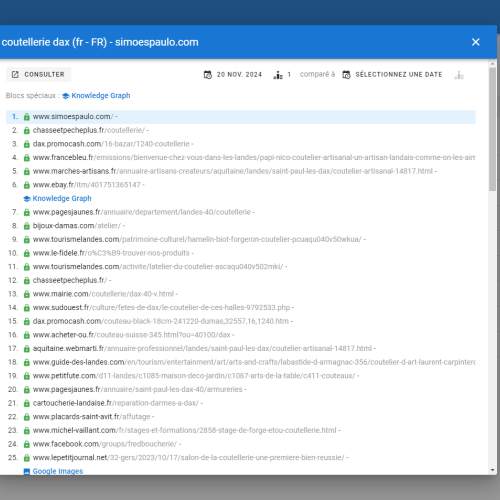Screen dimensions: 500x500
Task: Open www.facebook.com/groups/fredboucherie/ result
Action: click(105, 444)
